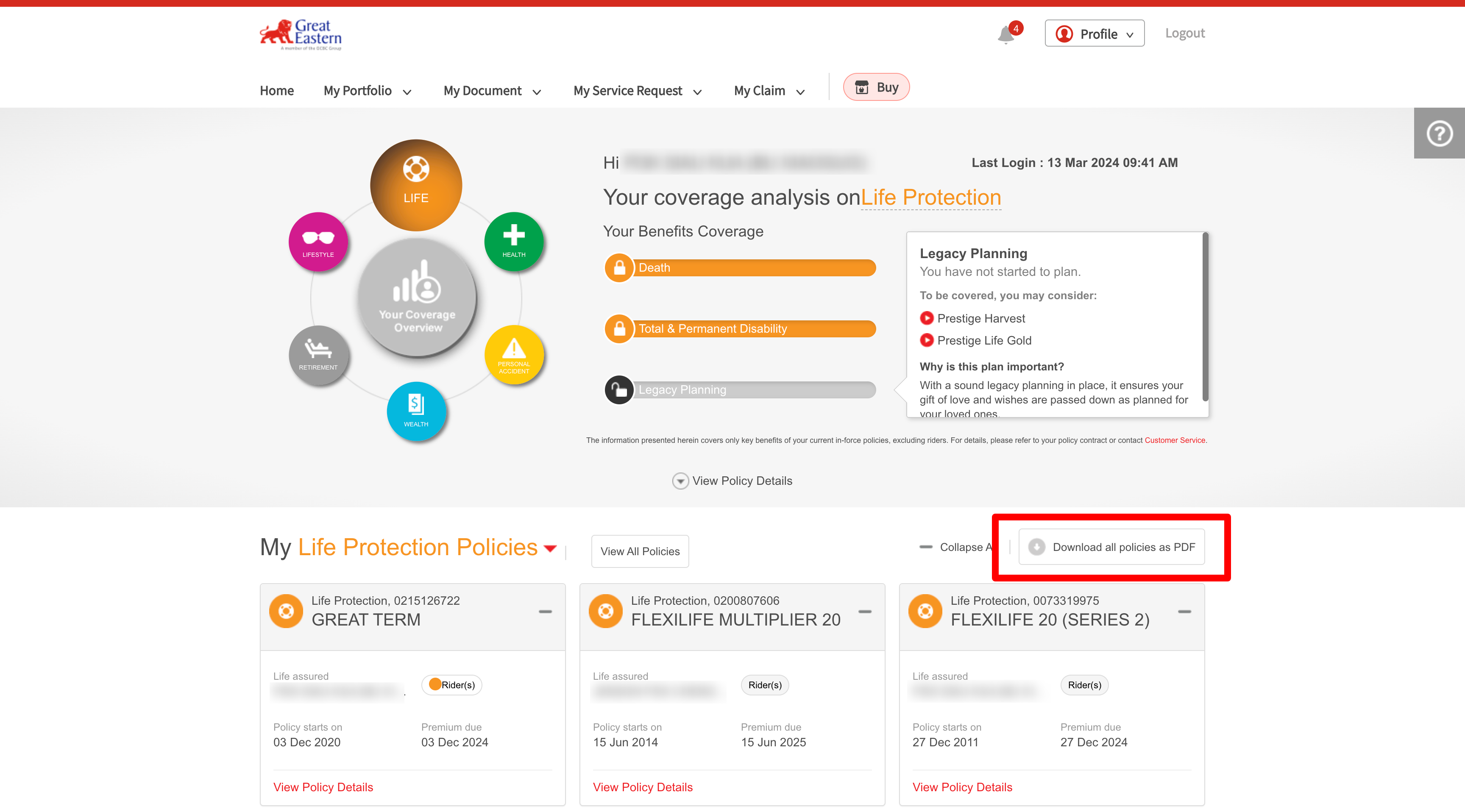Open My Life Protection Policies red dropdown arrow
The image size is (1465, 812).
click(550, 549)
